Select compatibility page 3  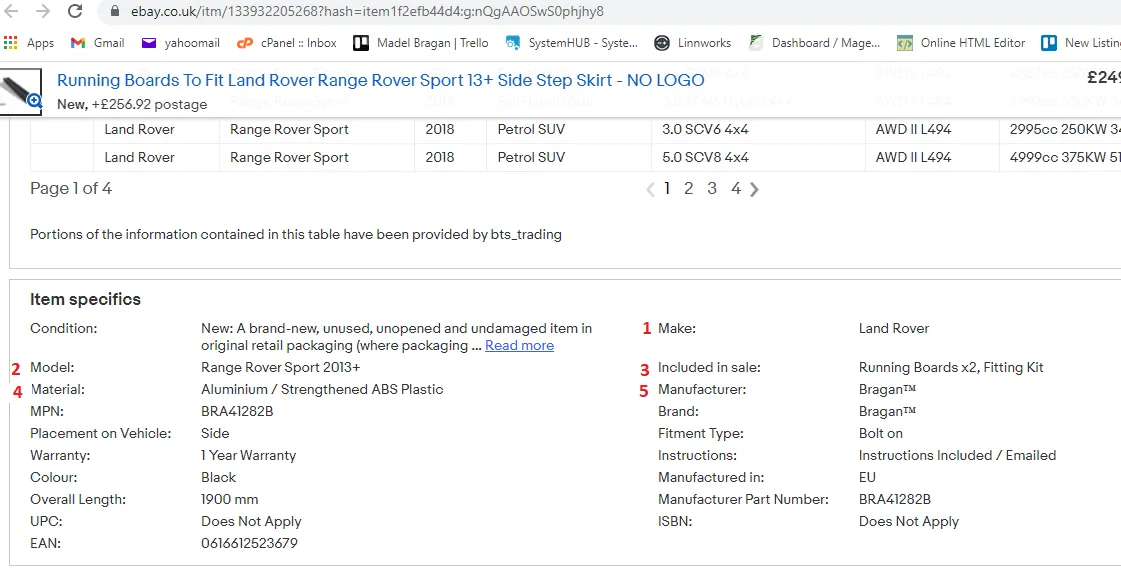click(712, 189)
